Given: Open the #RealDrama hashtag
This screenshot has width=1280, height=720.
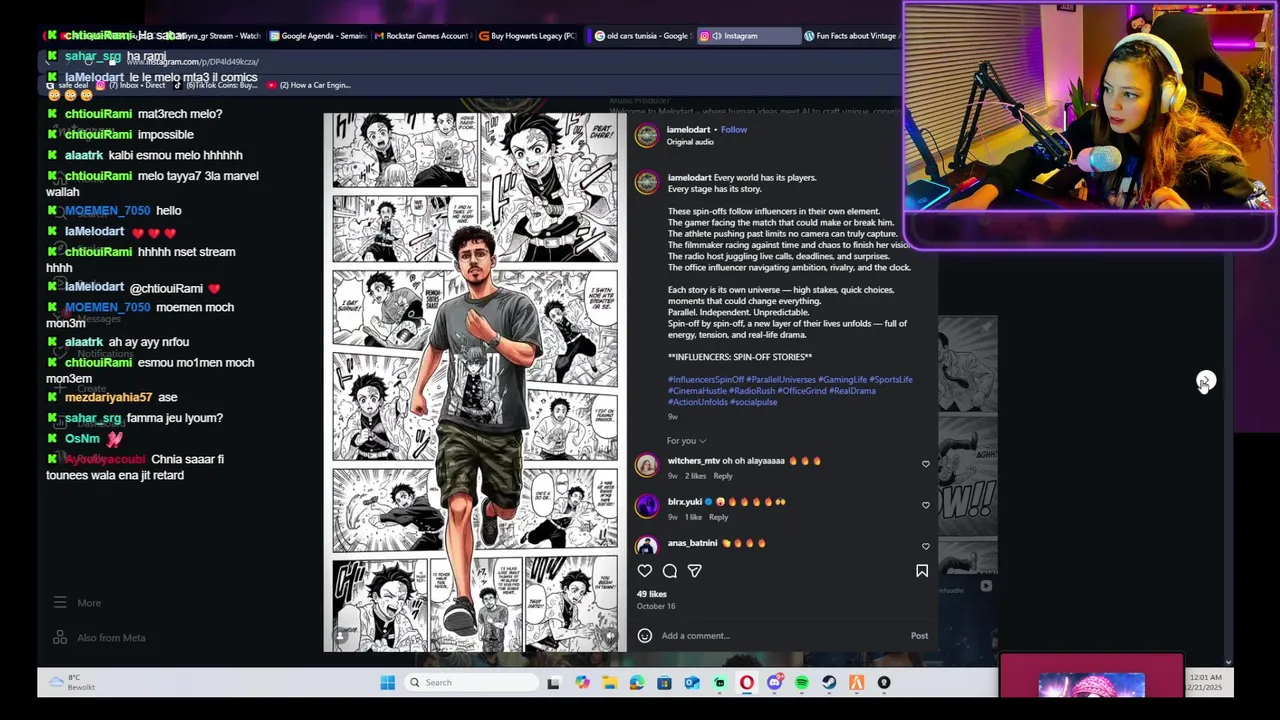Looking at the screenshot, I should coord(852,391).
